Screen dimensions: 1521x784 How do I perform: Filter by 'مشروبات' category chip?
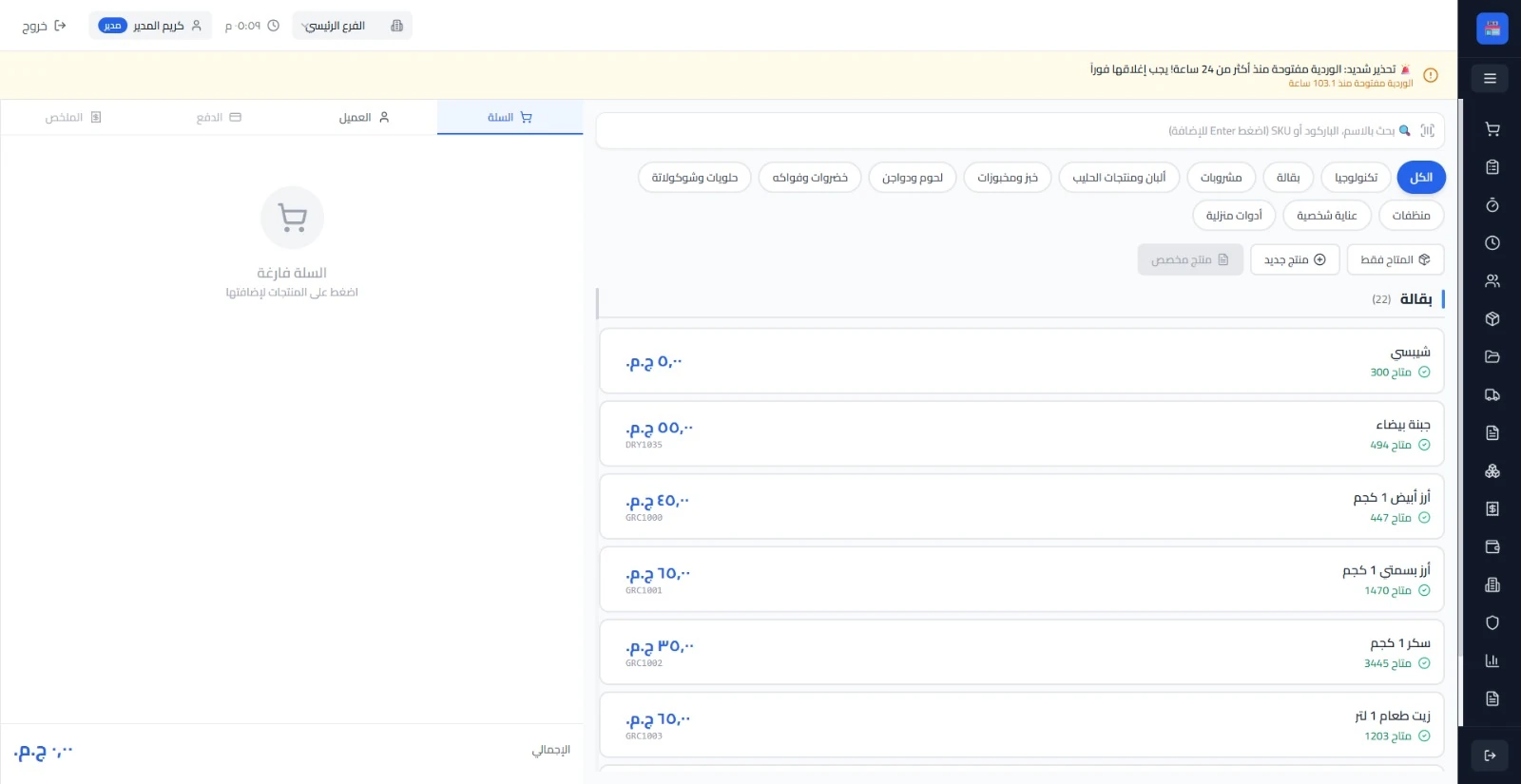coord(1221,178)
